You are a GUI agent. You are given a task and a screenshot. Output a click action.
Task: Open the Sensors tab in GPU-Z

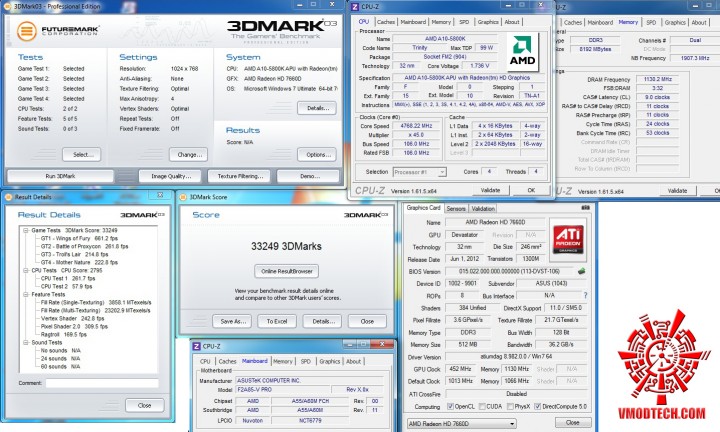point(456,208)
